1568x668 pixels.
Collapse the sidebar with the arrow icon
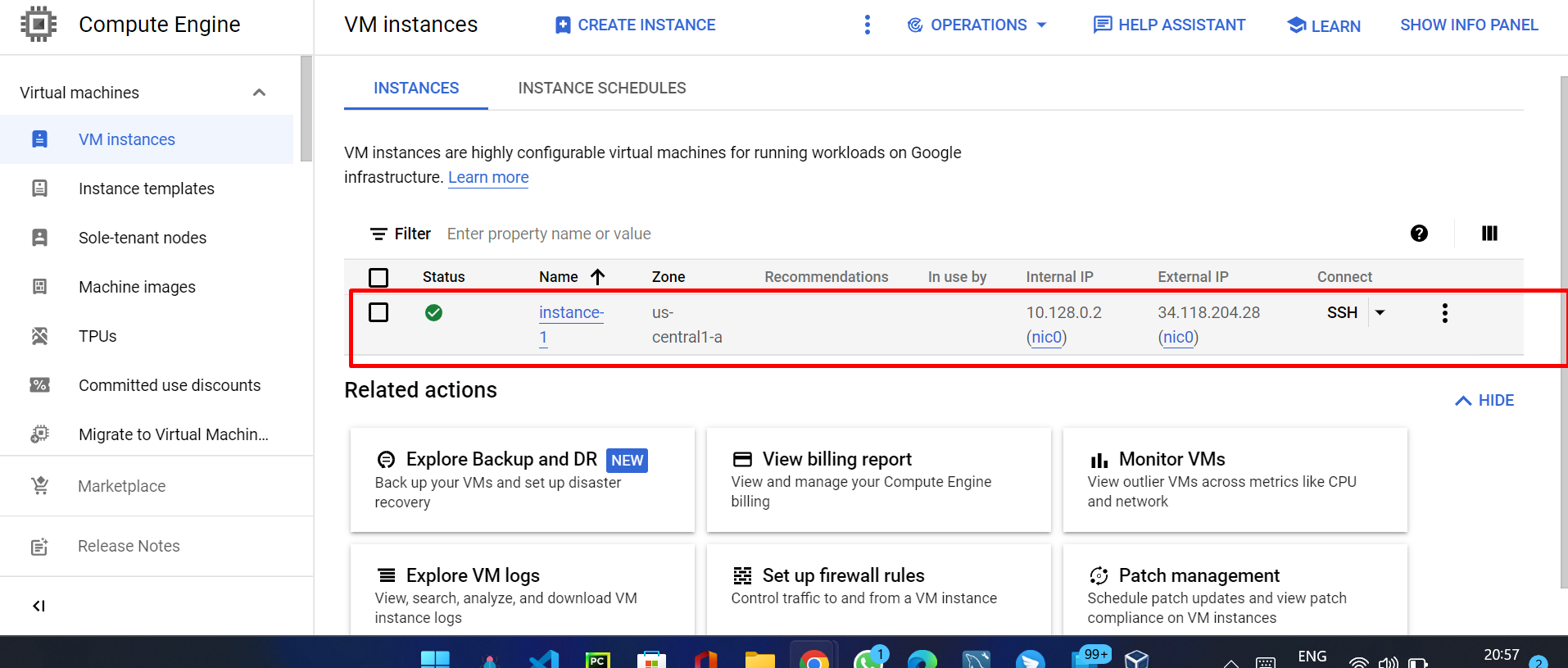click(39, 606)
